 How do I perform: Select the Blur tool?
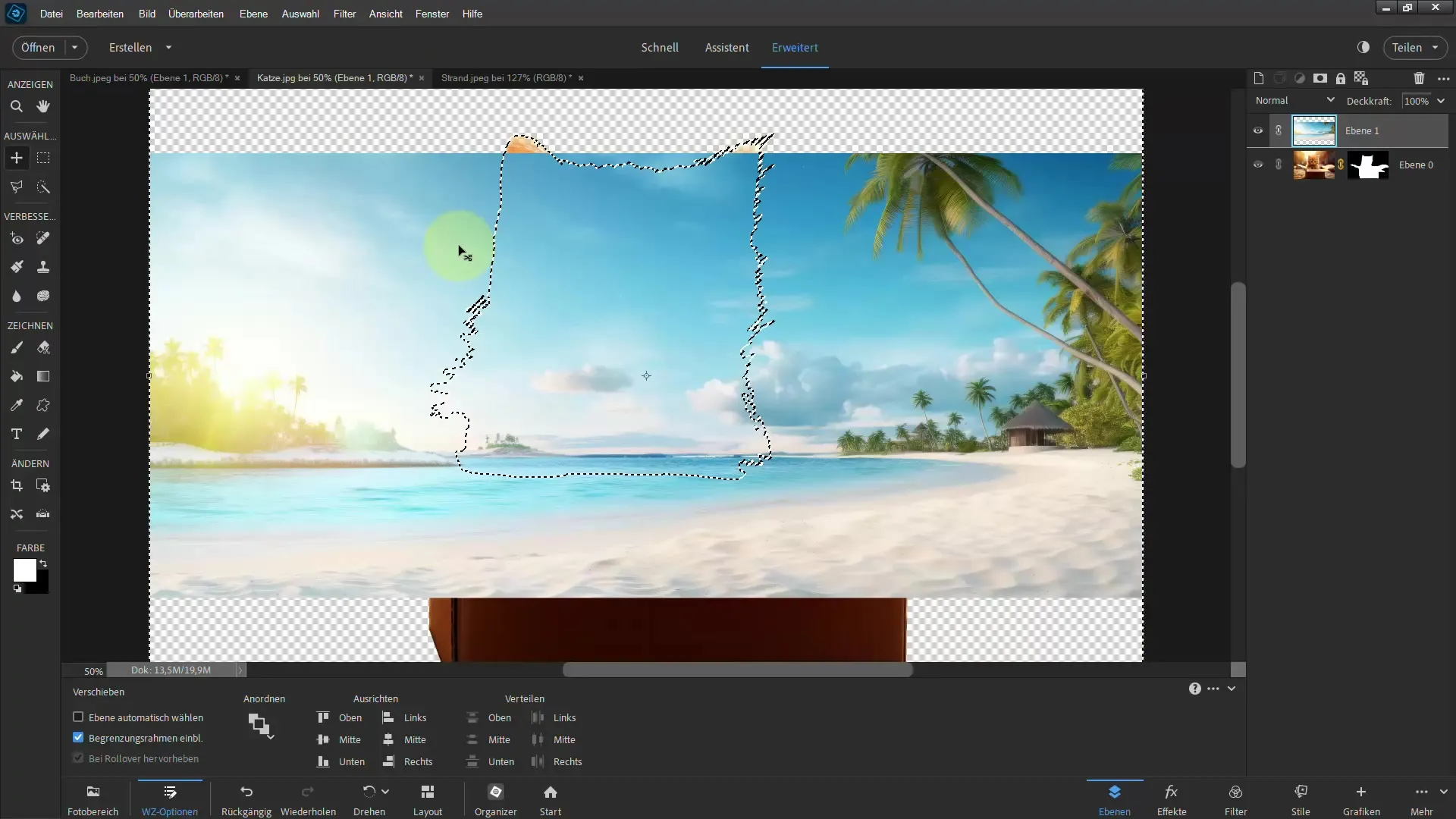tap(16, 296)
